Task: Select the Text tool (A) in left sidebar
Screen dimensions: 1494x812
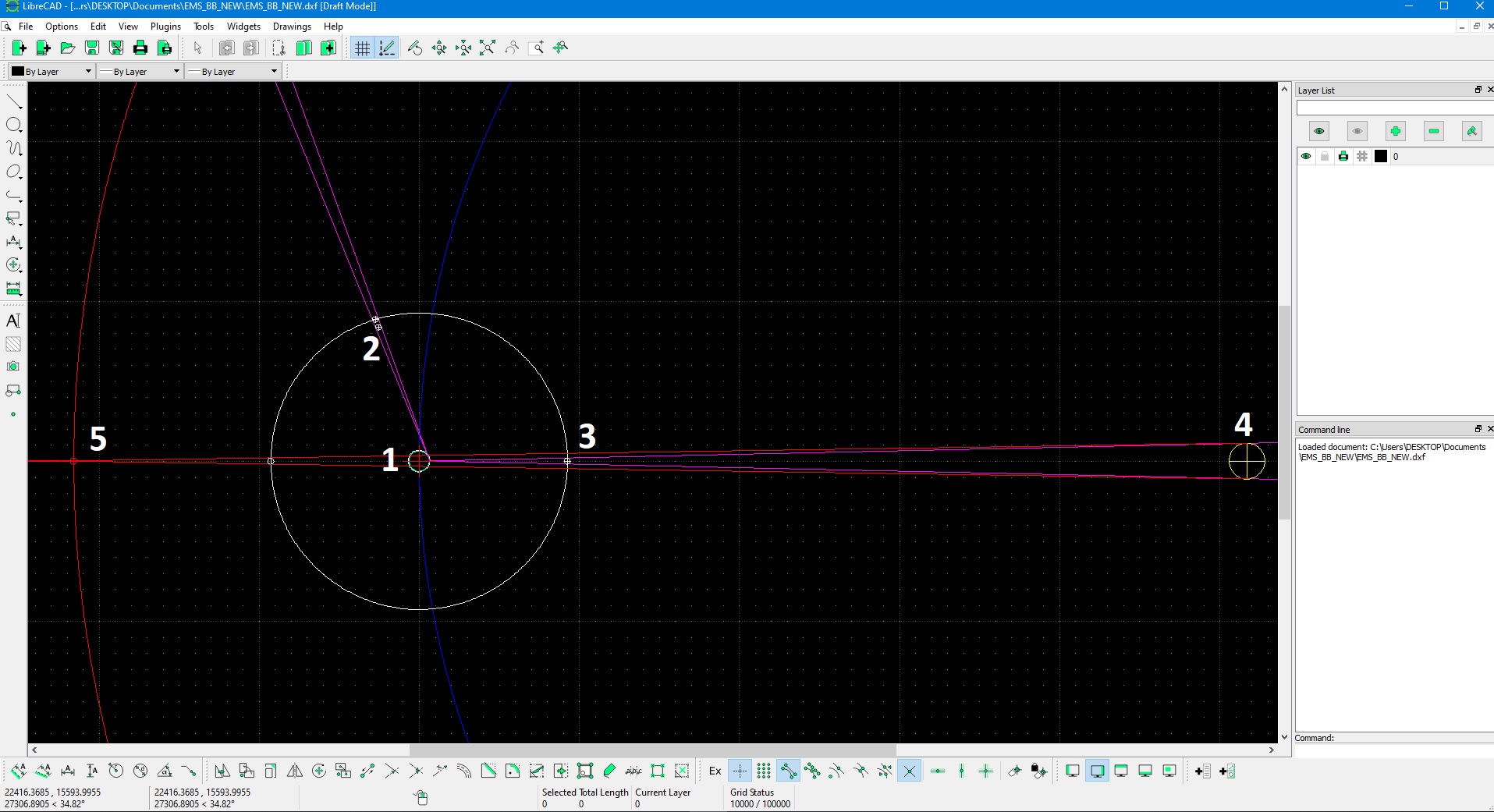Action: [x=14, y=321]
